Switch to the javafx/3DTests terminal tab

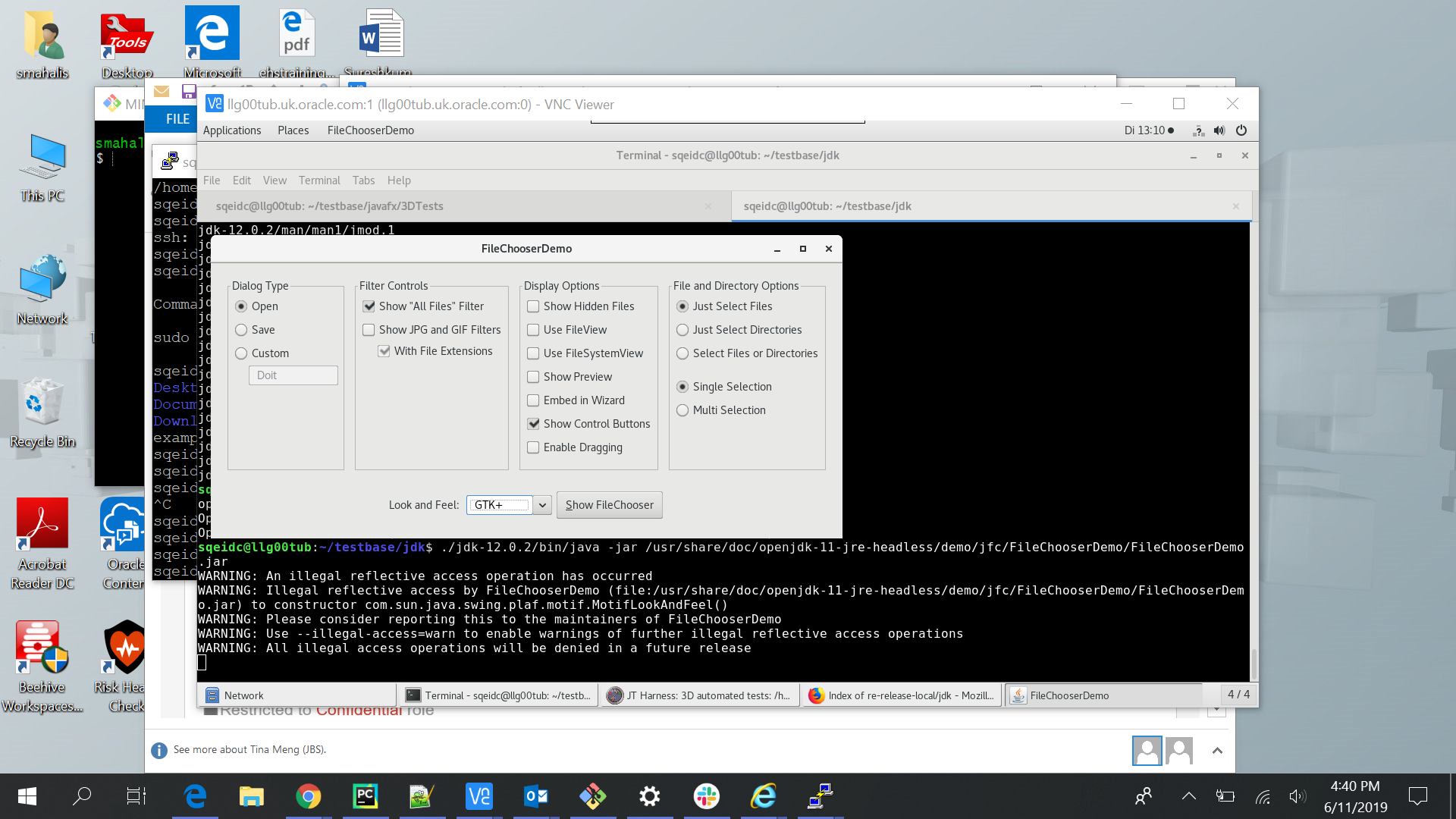[x=329, y=206]
